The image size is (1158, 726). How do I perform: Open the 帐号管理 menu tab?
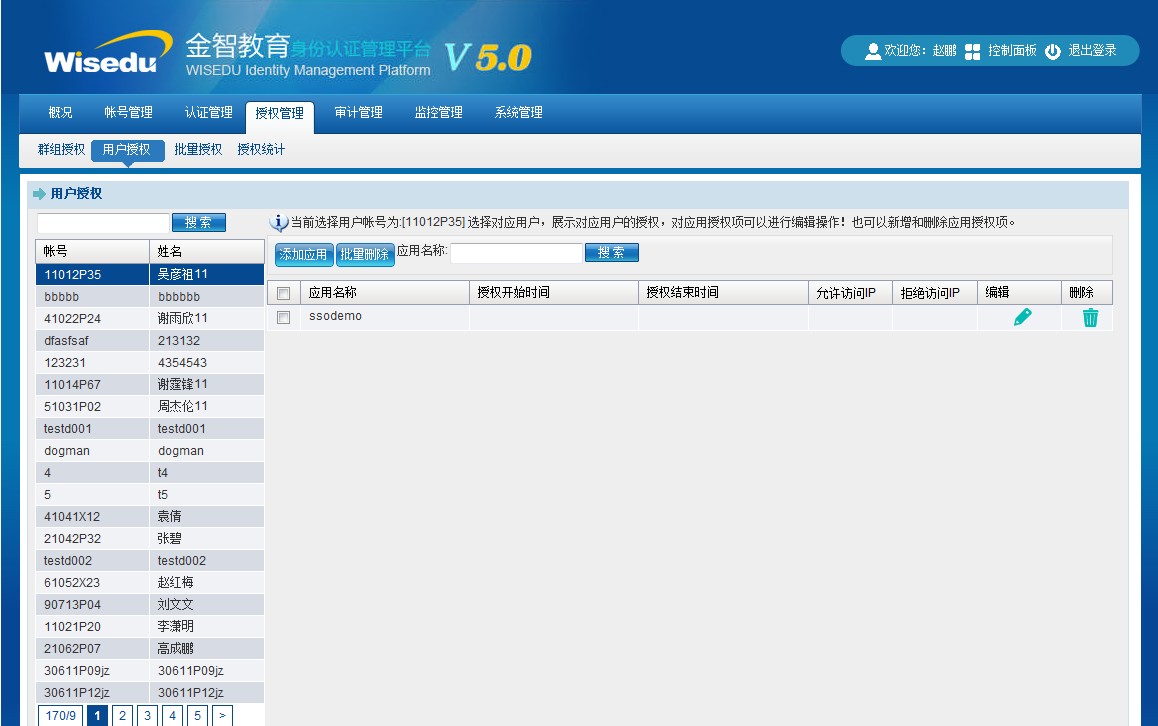(128, 113)
